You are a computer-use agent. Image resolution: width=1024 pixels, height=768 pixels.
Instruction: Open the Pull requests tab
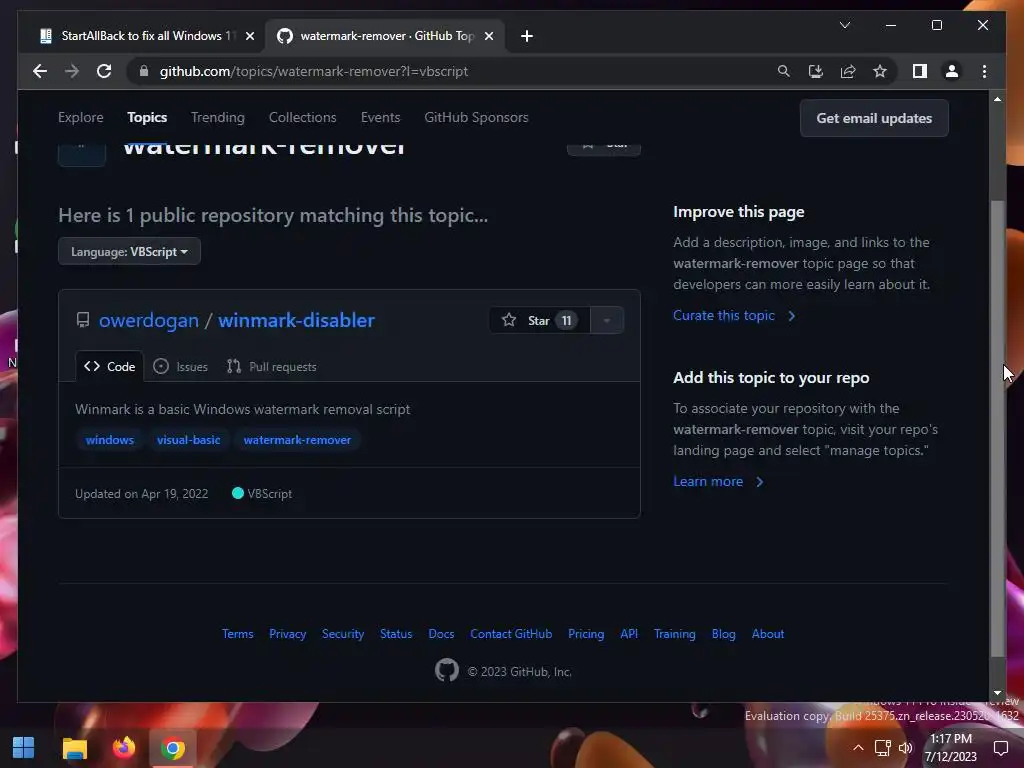tap(271, 366)
